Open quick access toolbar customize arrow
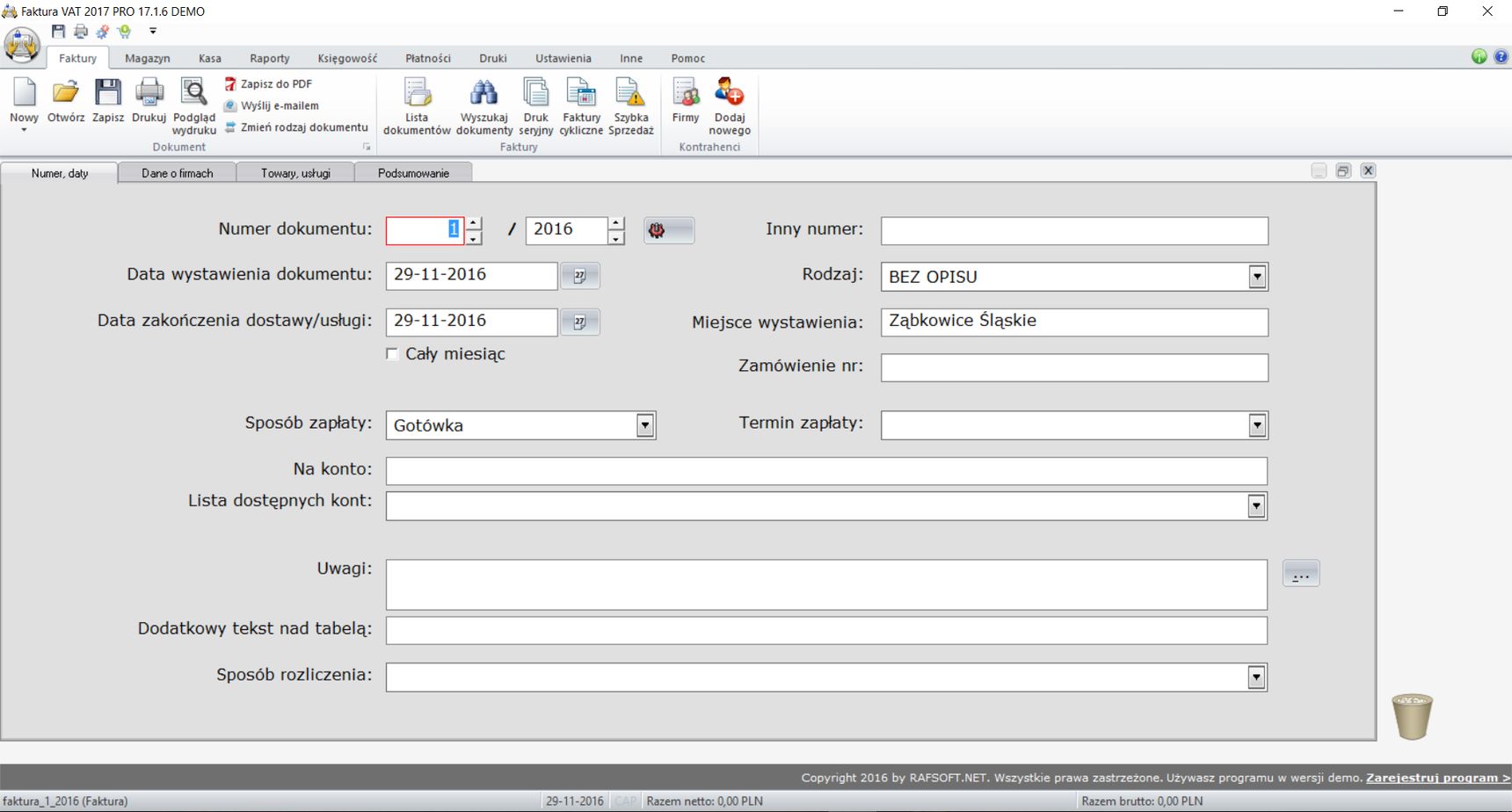The image size is (1512, 812). point(153,31)
